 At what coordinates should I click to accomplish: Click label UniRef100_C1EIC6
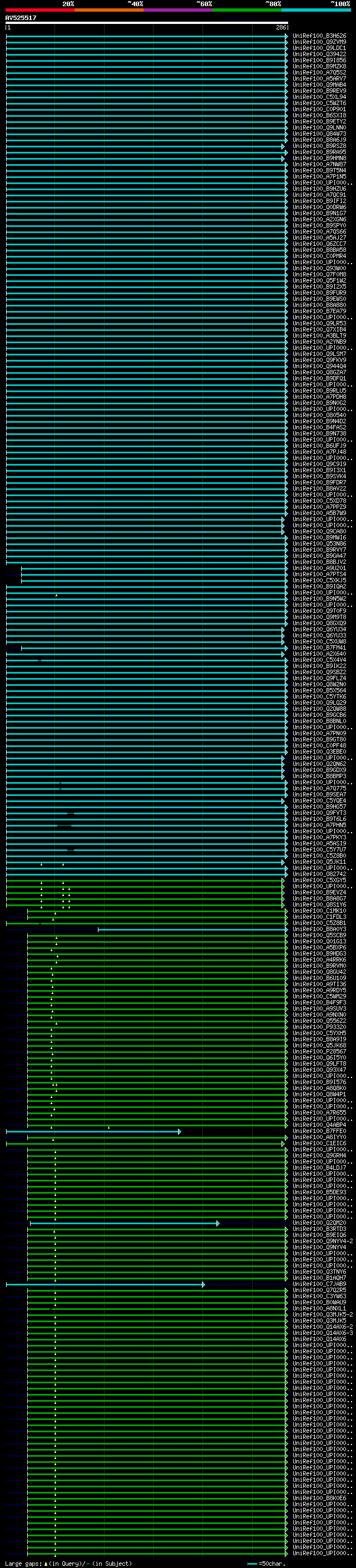[x=319, y=1143]
